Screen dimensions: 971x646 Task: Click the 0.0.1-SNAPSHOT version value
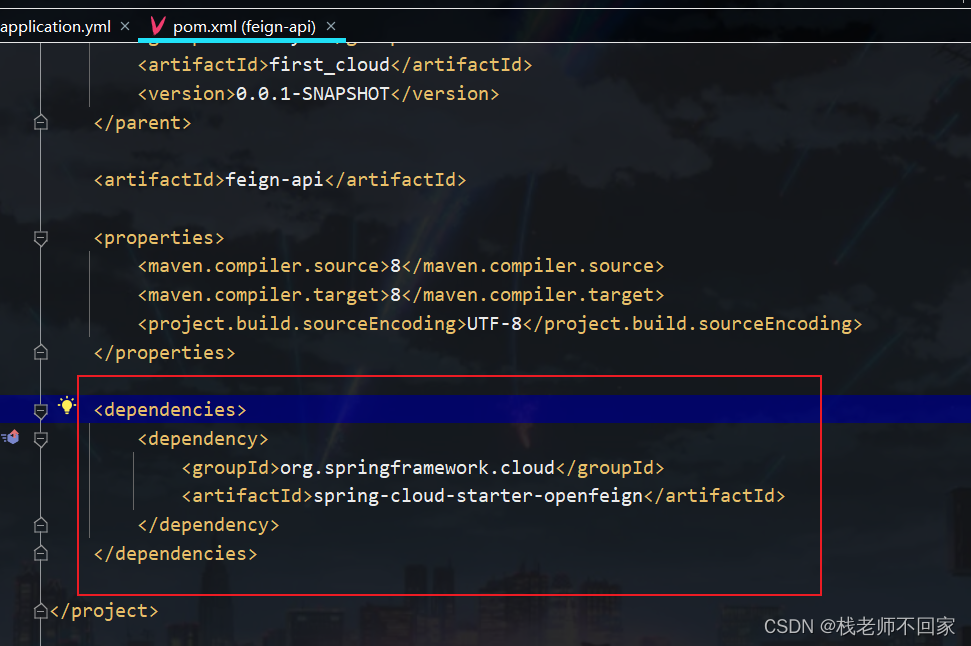point(313,94)
